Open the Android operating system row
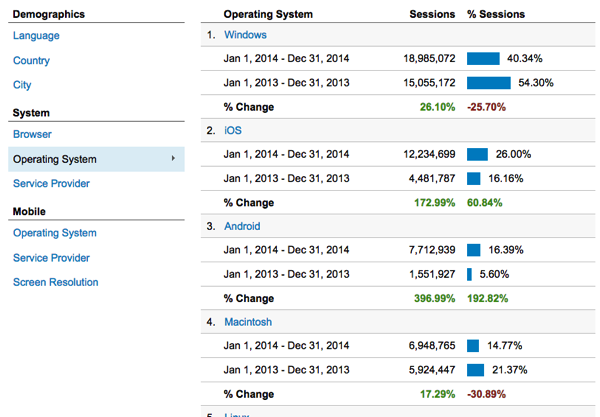Screen dimensions: 600x417 (242, 226)
